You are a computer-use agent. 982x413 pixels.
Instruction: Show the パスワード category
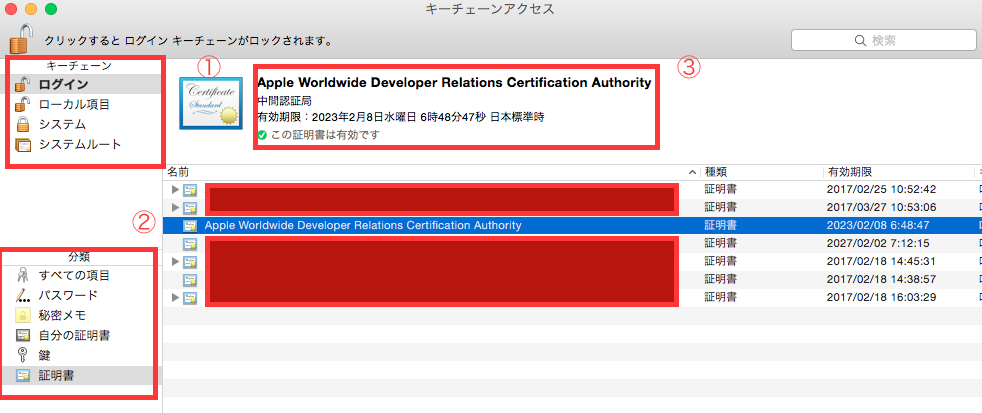click(81, 295)
